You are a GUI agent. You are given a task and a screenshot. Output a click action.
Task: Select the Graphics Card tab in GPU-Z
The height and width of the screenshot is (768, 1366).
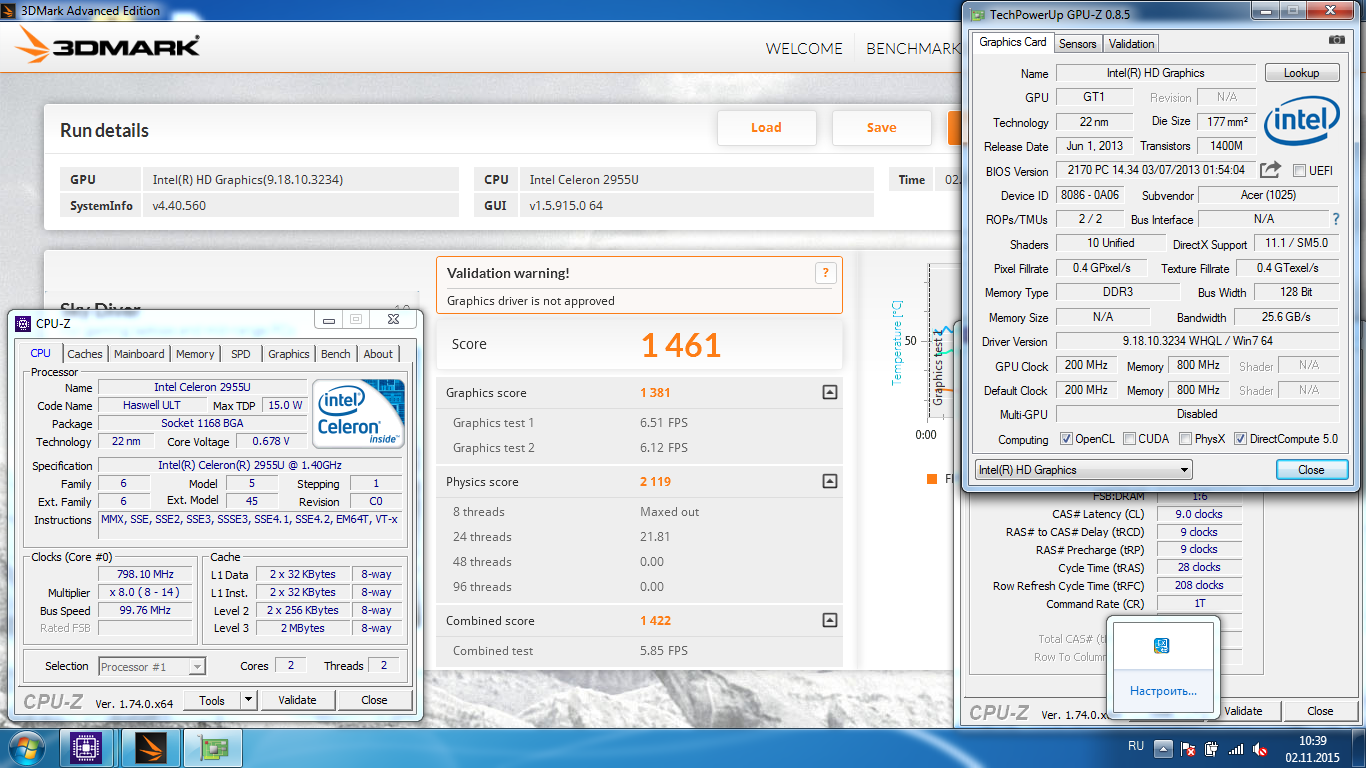pyautogui.click(x=1013, y=42)
